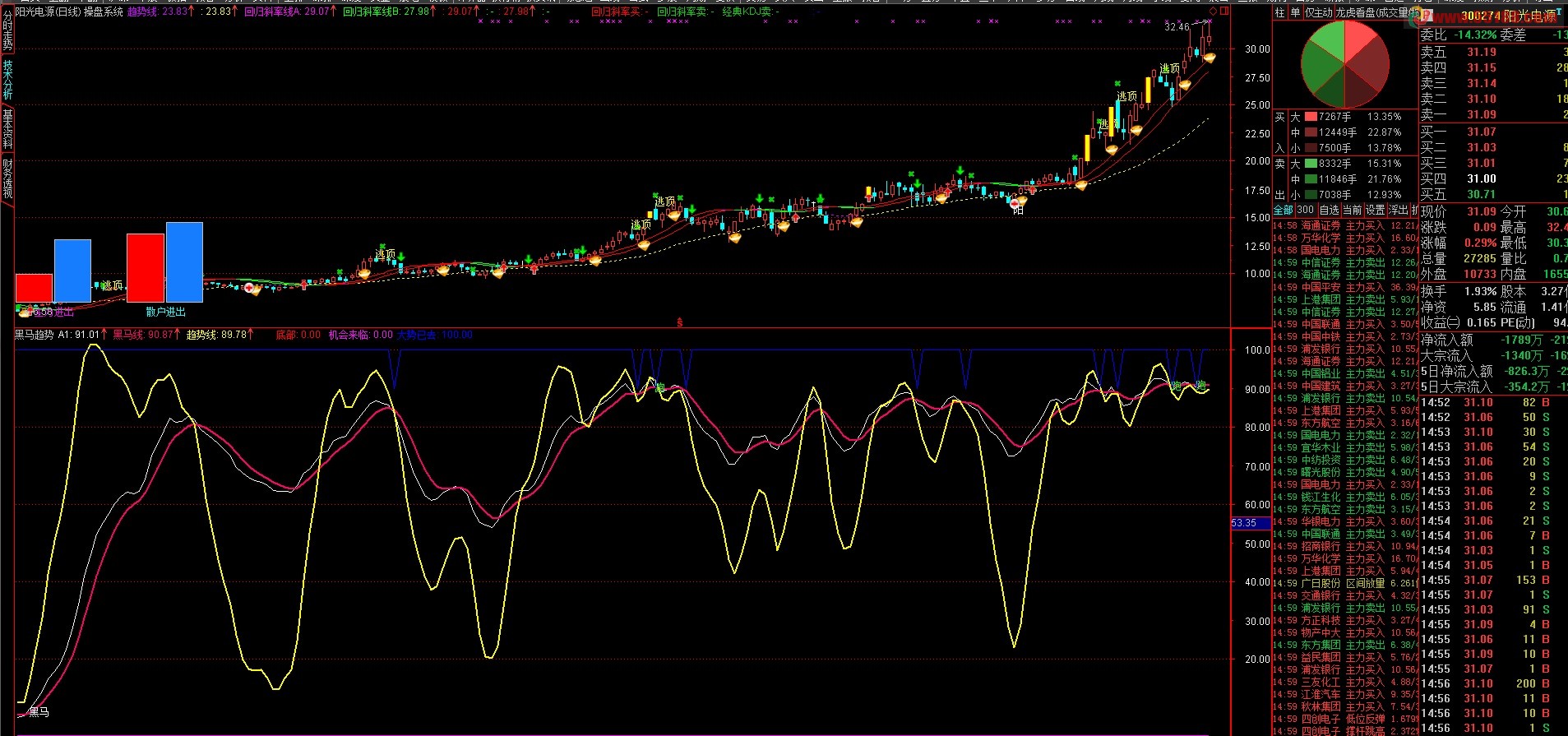This screenshot has height=736, width=1568.
Task: Click the medium buy 12449手 color swatch
Action: click(1311, 132)
